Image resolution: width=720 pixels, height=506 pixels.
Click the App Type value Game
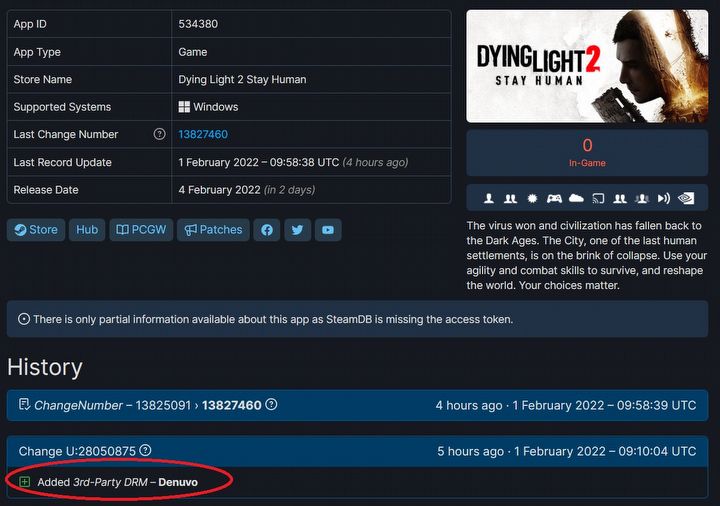click(192, 52)
